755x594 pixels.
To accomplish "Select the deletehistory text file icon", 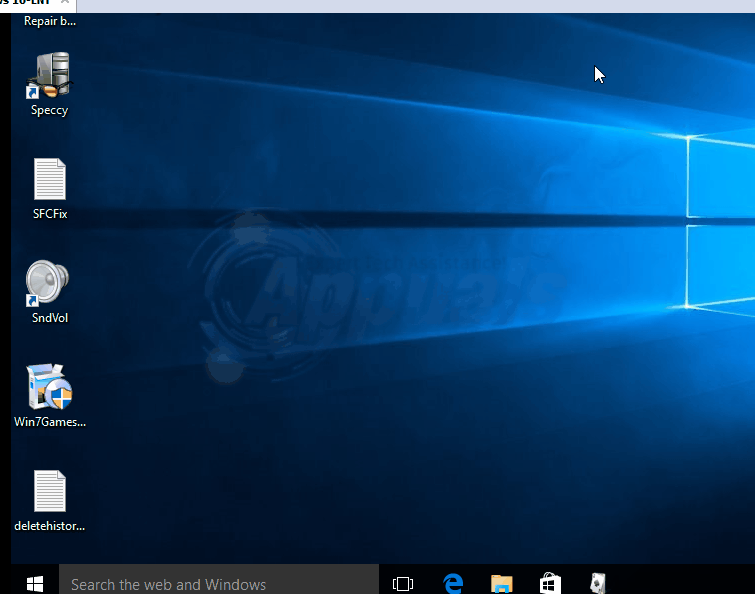I will click(x=49, y=491).
